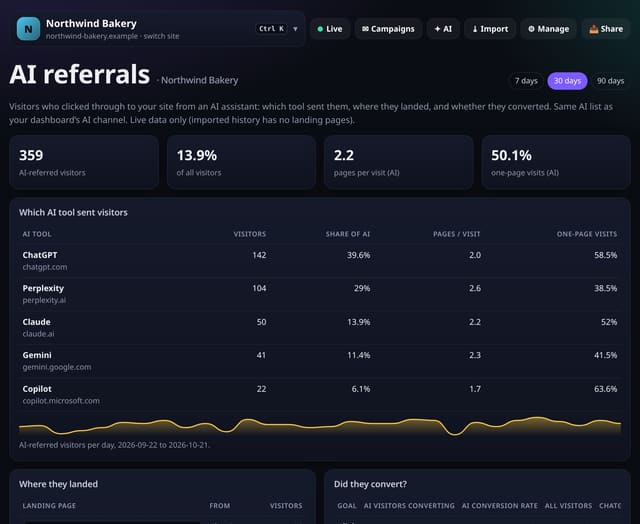Viewport: 640px width, 524px height.
Task: Select the Copilot row name
Action: tap(37, 389)
